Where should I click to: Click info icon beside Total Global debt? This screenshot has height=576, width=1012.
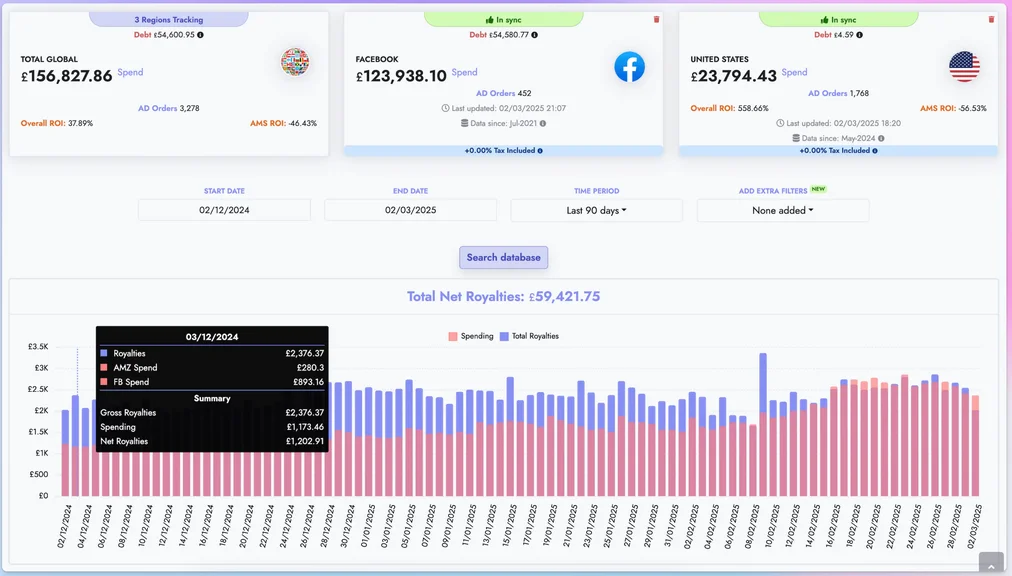pos(200,35)
